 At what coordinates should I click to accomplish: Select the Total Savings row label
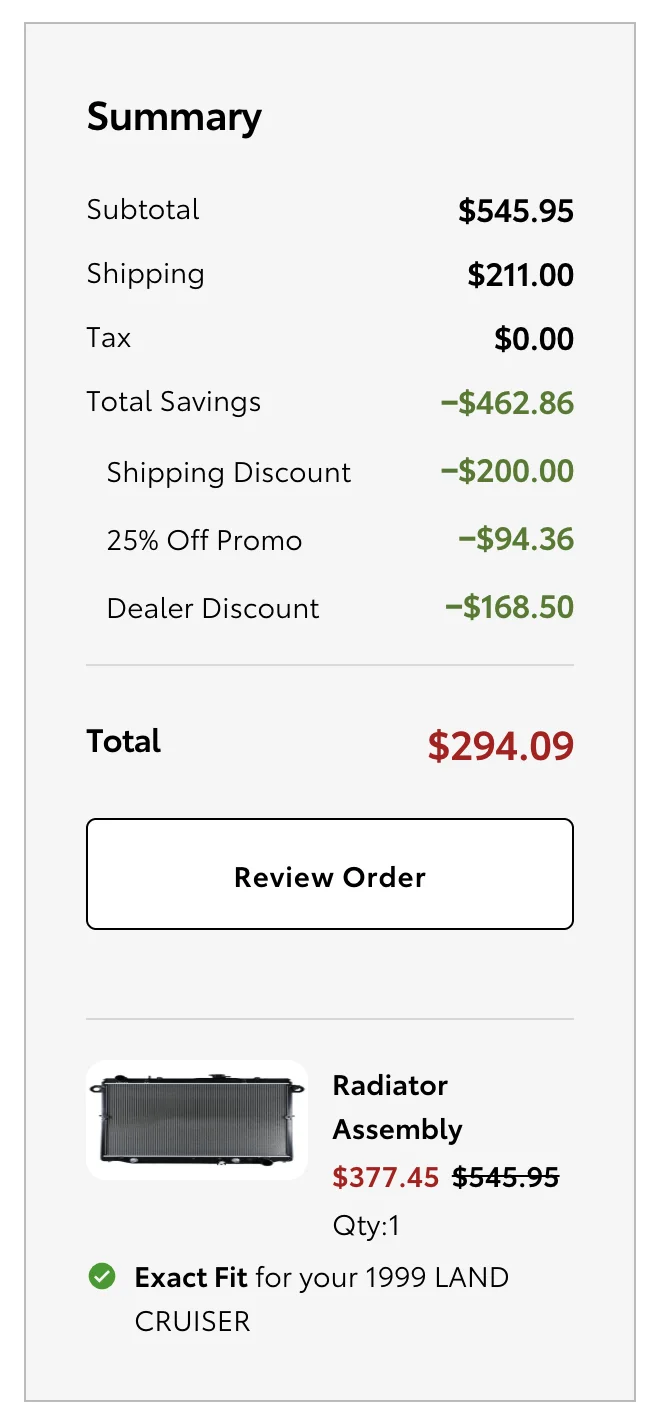(x=174, y=402)
